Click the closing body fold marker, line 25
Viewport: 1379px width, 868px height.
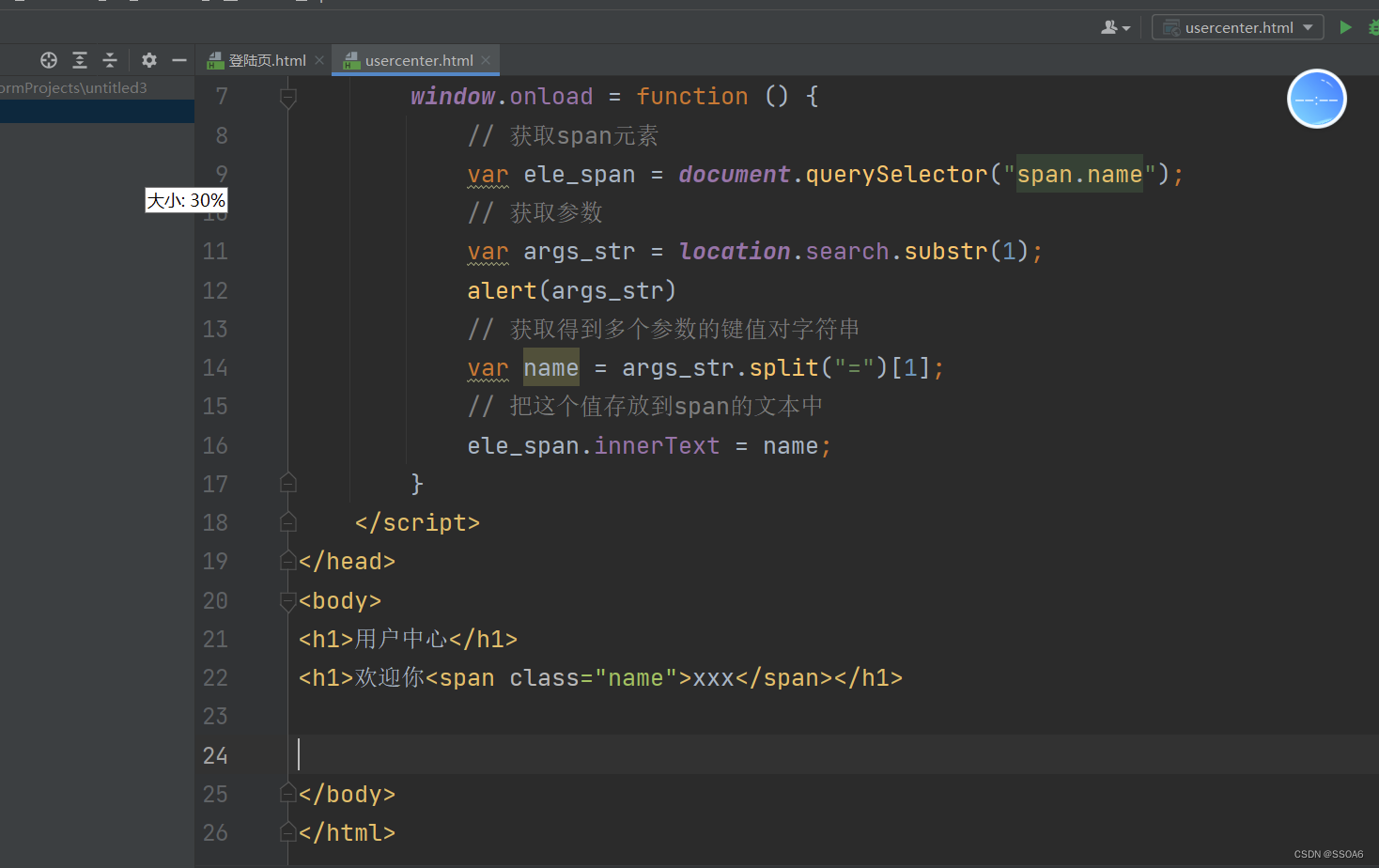(288, 794)
